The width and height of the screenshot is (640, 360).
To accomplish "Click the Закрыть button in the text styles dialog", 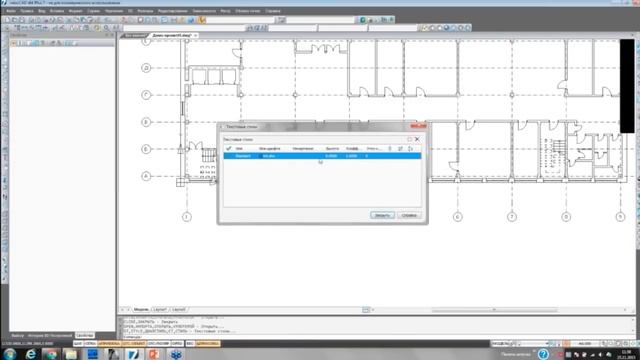I will tap(382, 215).
